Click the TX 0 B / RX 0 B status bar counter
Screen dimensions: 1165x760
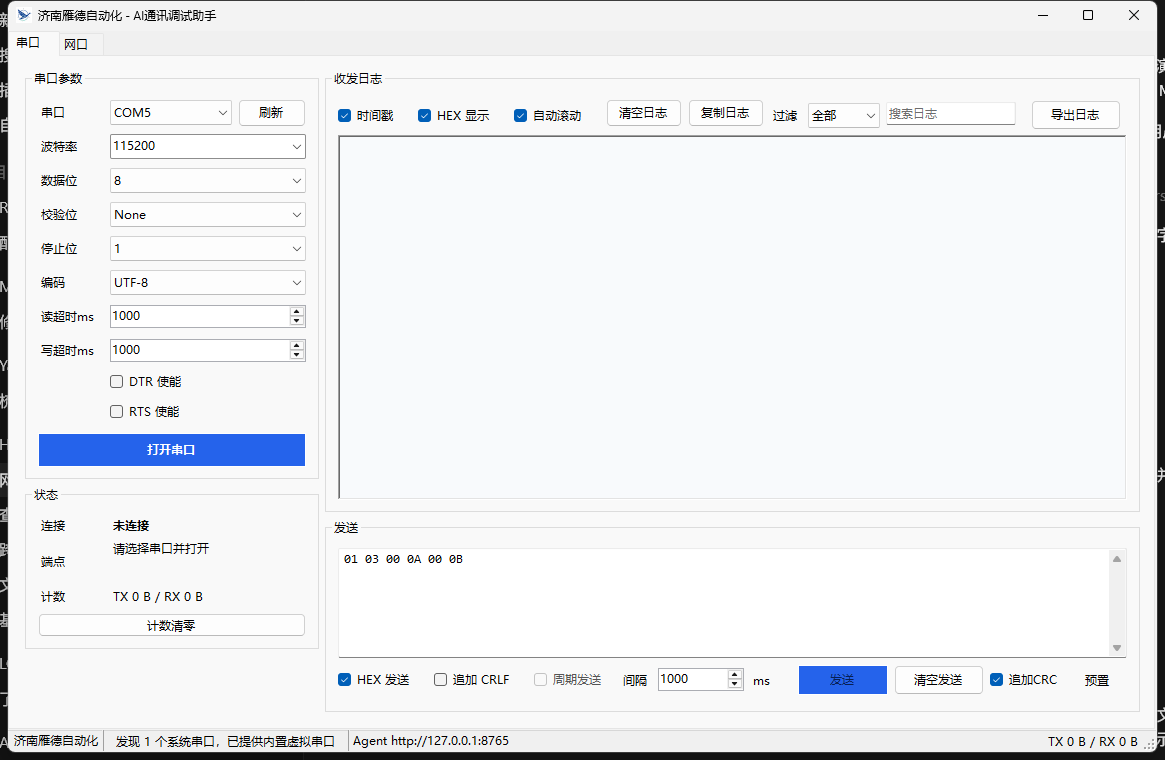click(x=1092, y=741)
